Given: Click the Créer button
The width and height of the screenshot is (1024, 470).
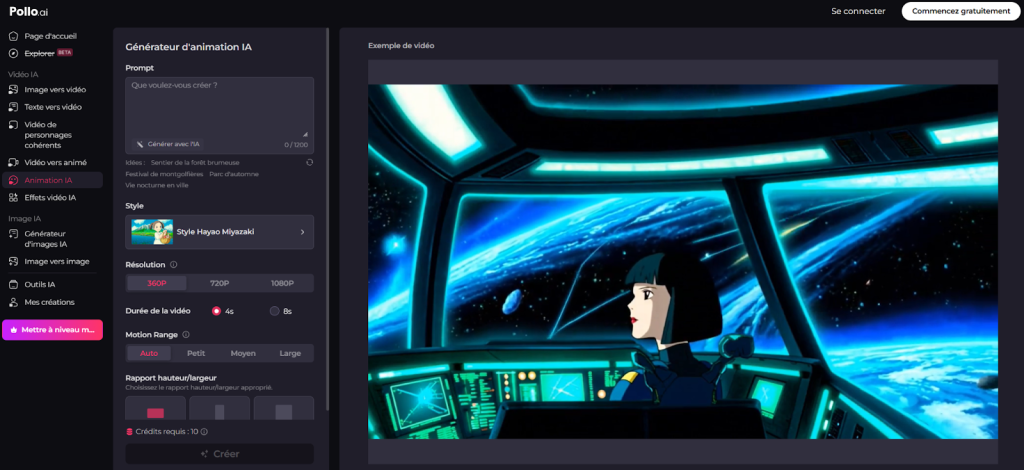Looking at the screenshot, I should [x=219, y=454].
